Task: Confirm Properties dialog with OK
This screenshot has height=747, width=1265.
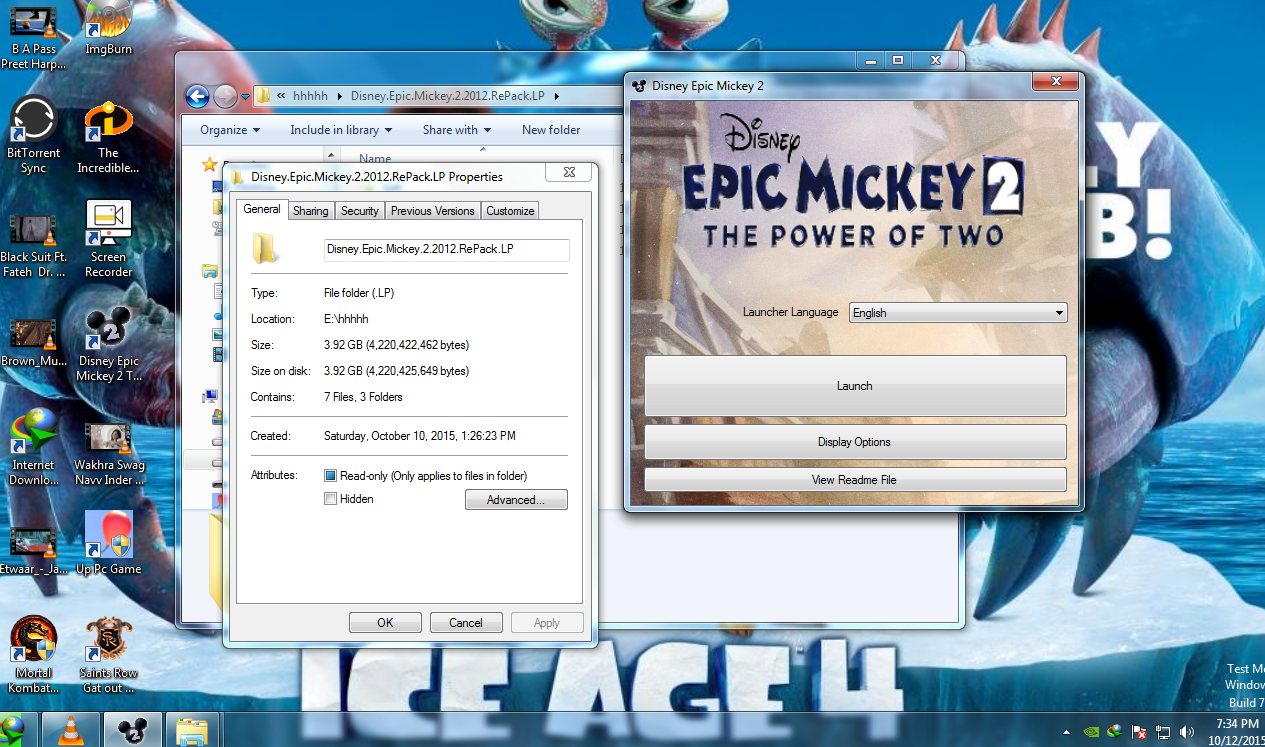Action: [x=385, y=622]
